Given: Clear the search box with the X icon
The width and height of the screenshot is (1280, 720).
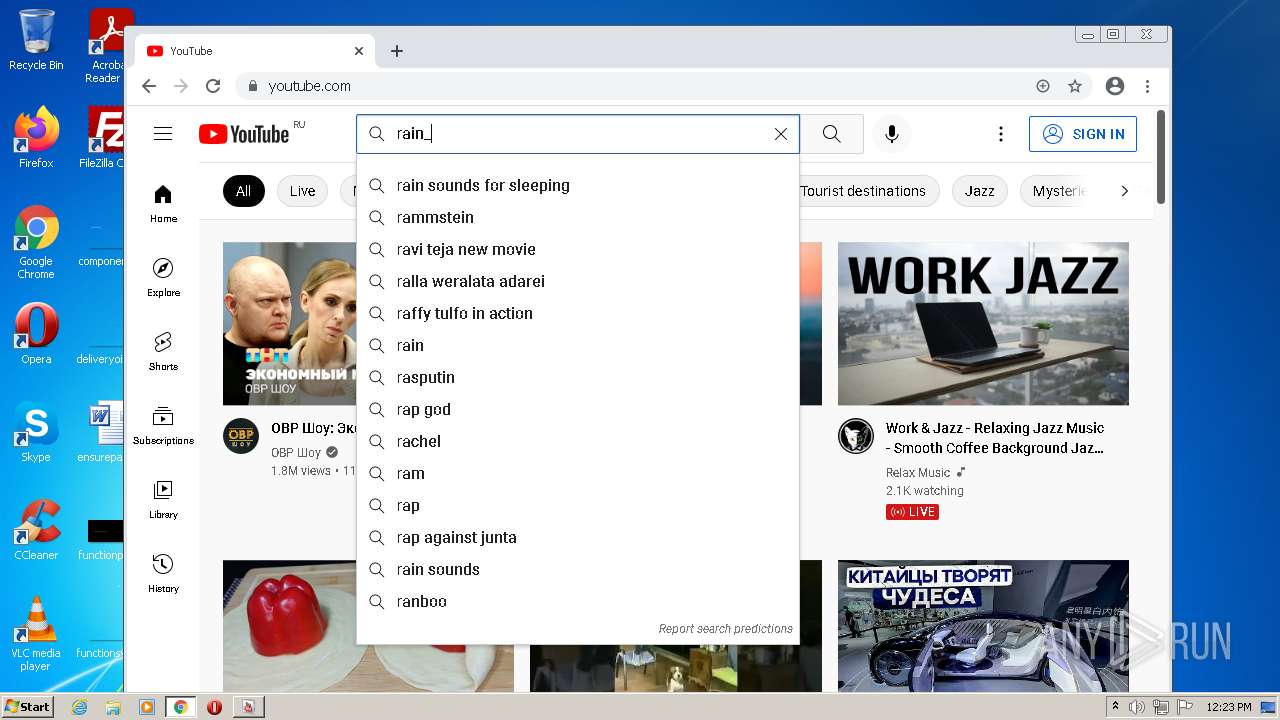Looking at the screenshot, I should tap(781, 134).
